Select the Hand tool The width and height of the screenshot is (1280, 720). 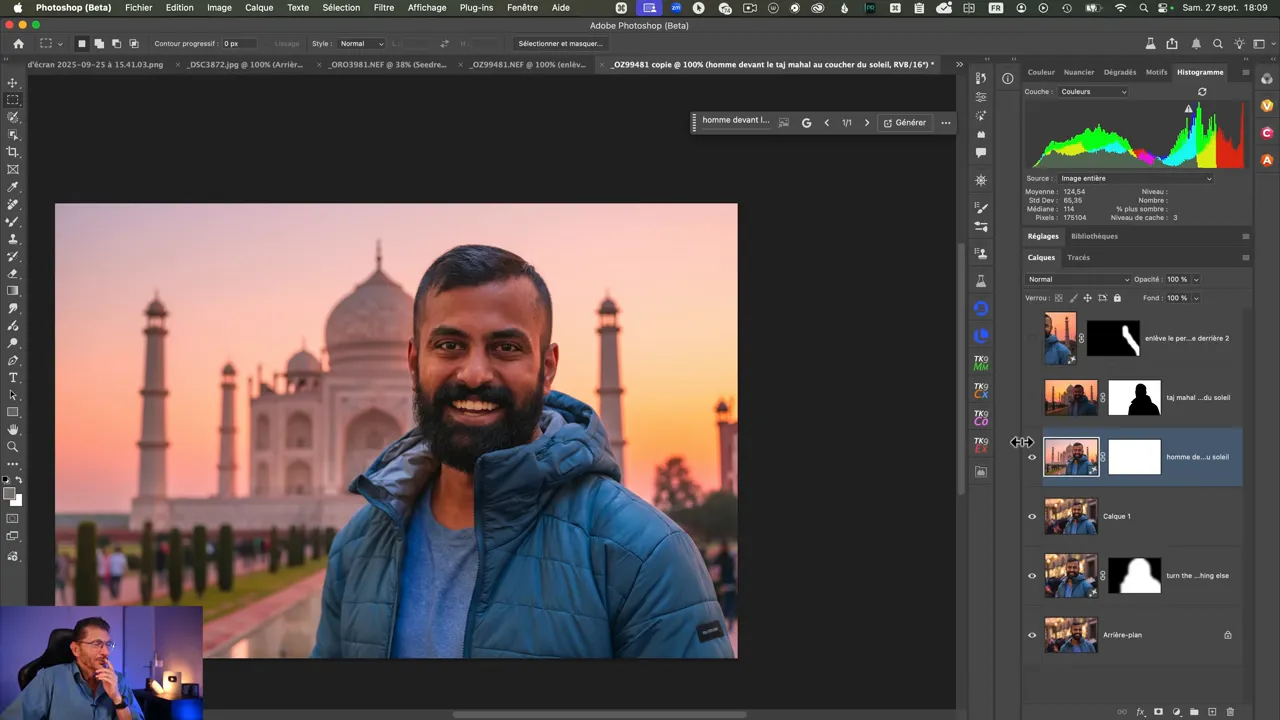tap(13, 430)
